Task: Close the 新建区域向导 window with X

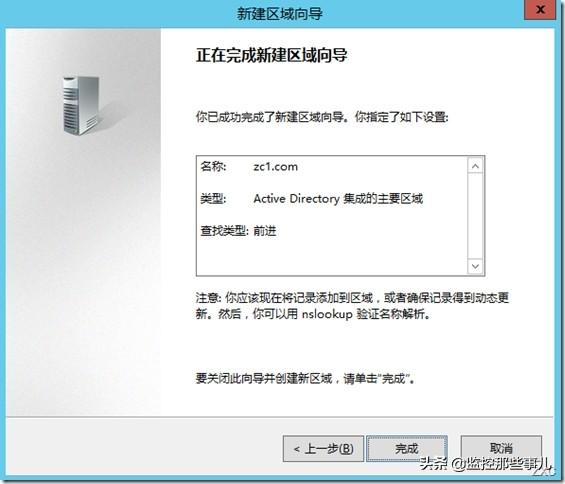Action: (541, 10)
